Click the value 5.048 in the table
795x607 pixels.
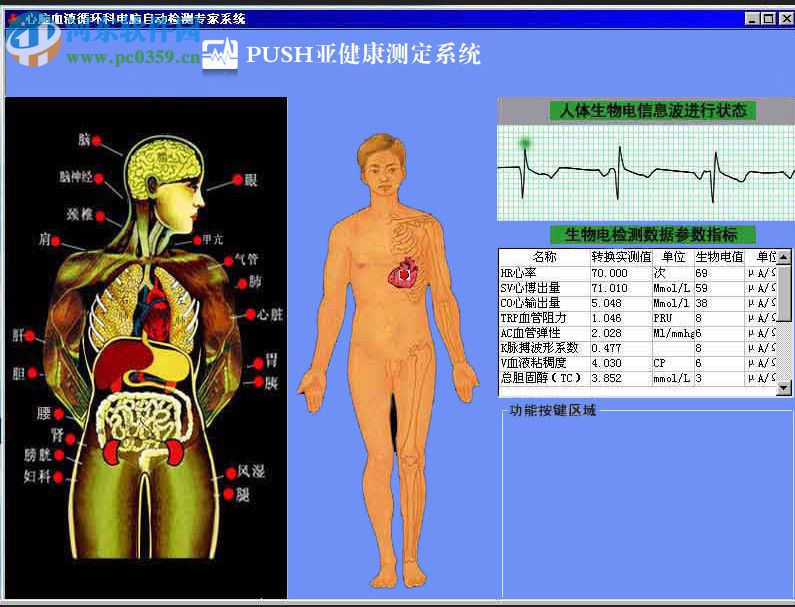coord(606,303)
